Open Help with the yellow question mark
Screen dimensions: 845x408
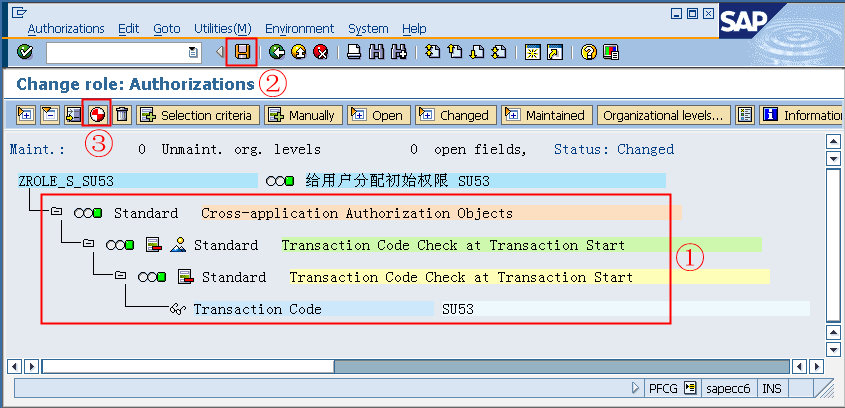(x=589, y=52)
